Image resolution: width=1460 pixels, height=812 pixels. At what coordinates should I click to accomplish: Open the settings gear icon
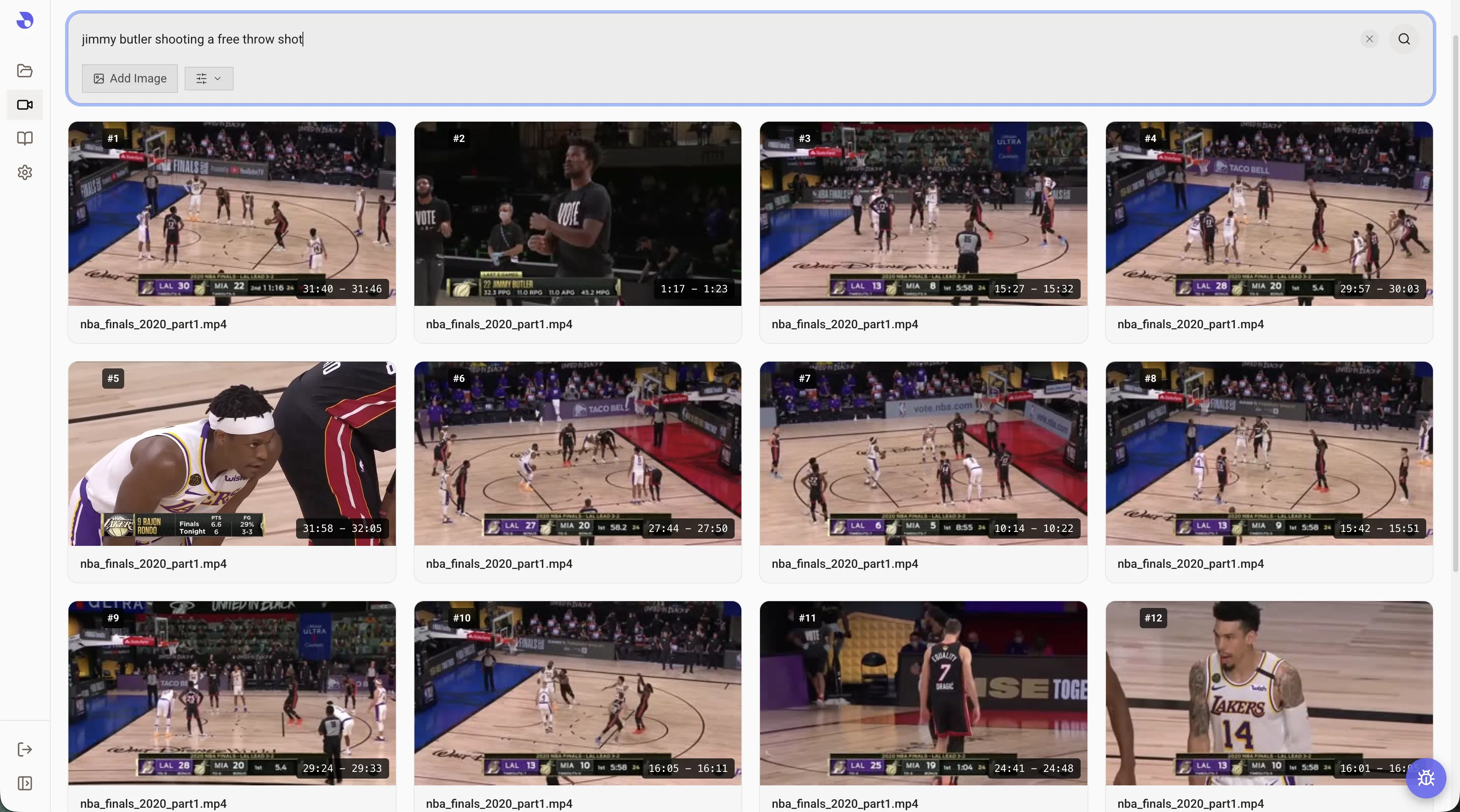click(x=25, y=172)
